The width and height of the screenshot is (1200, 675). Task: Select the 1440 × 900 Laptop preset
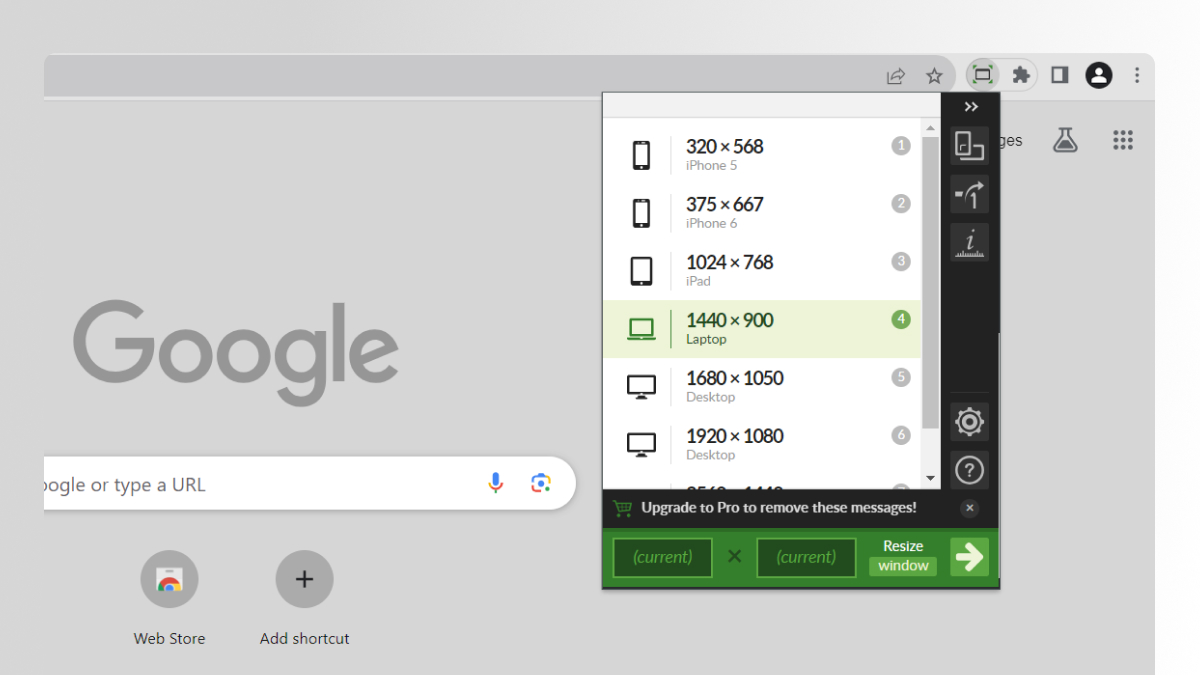pos(762,329)
